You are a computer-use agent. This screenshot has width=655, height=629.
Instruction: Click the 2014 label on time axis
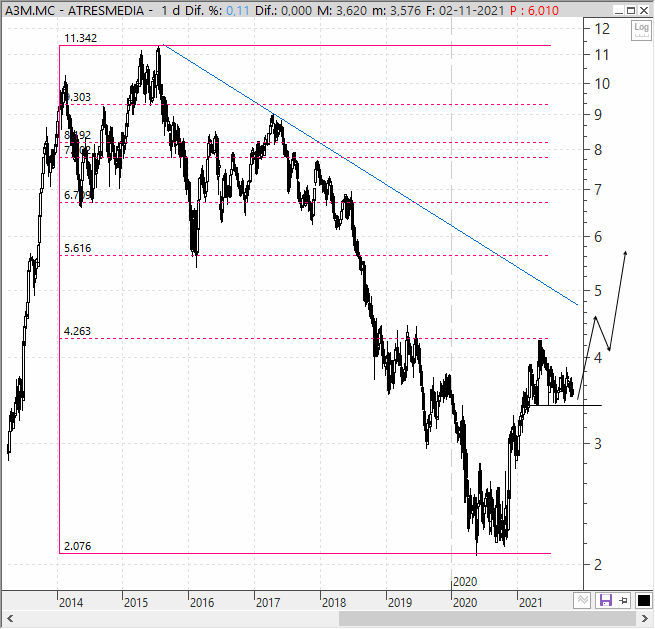click(x=71, y=602)
